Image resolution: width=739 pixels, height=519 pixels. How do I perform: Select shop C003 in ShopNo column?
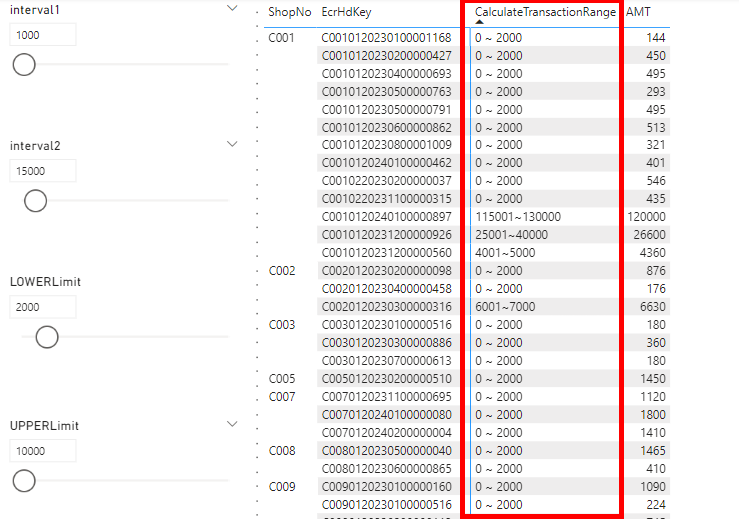coord(281,325)
